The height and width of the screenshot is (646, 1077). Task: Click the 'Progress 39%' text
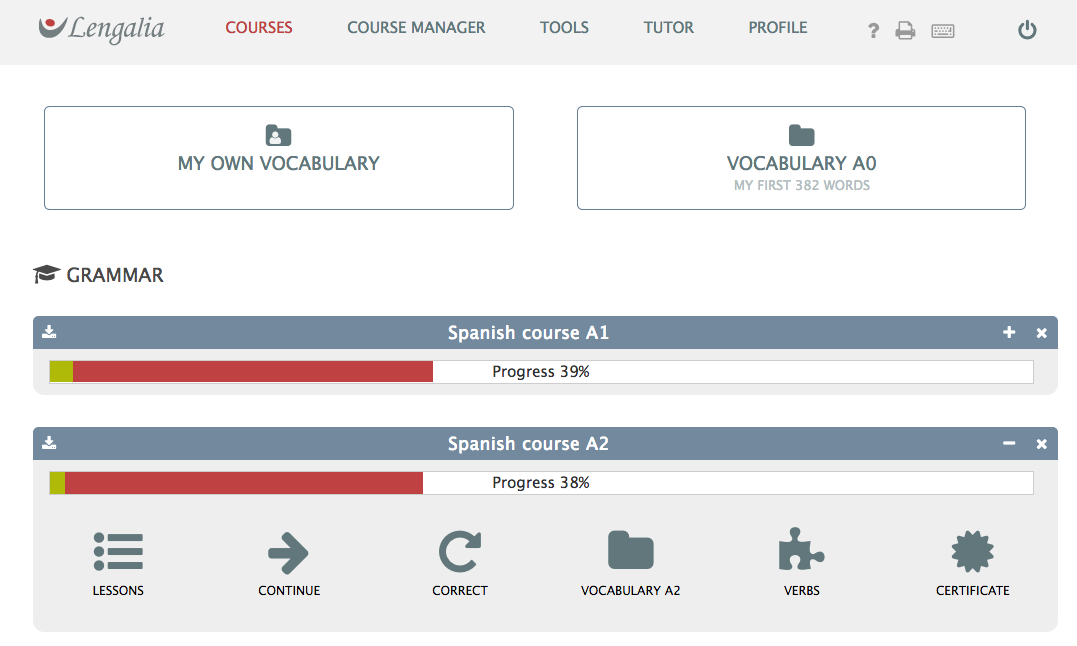point(541,371)
